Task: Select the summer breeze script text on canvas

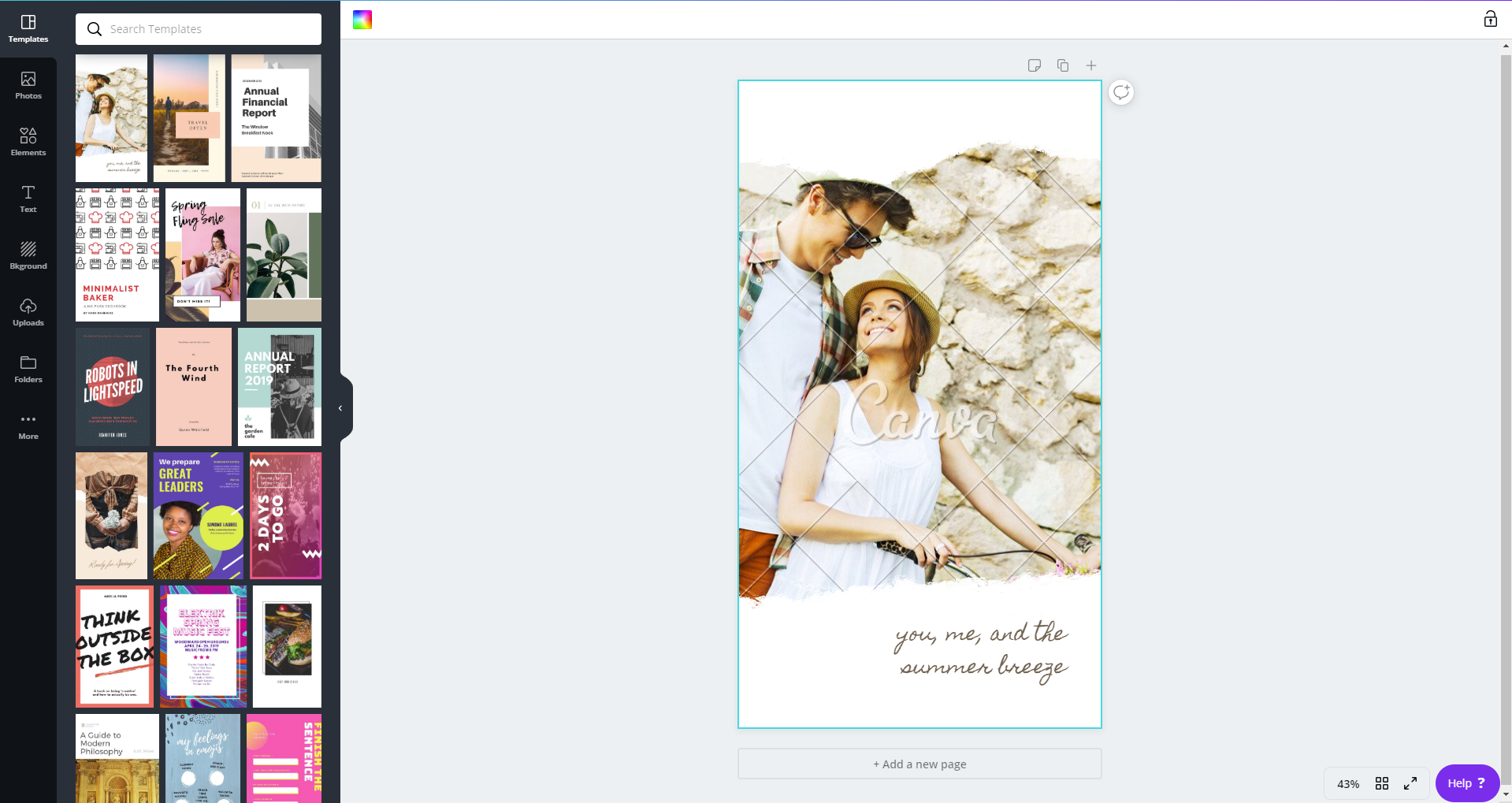Action: (982, 652)
